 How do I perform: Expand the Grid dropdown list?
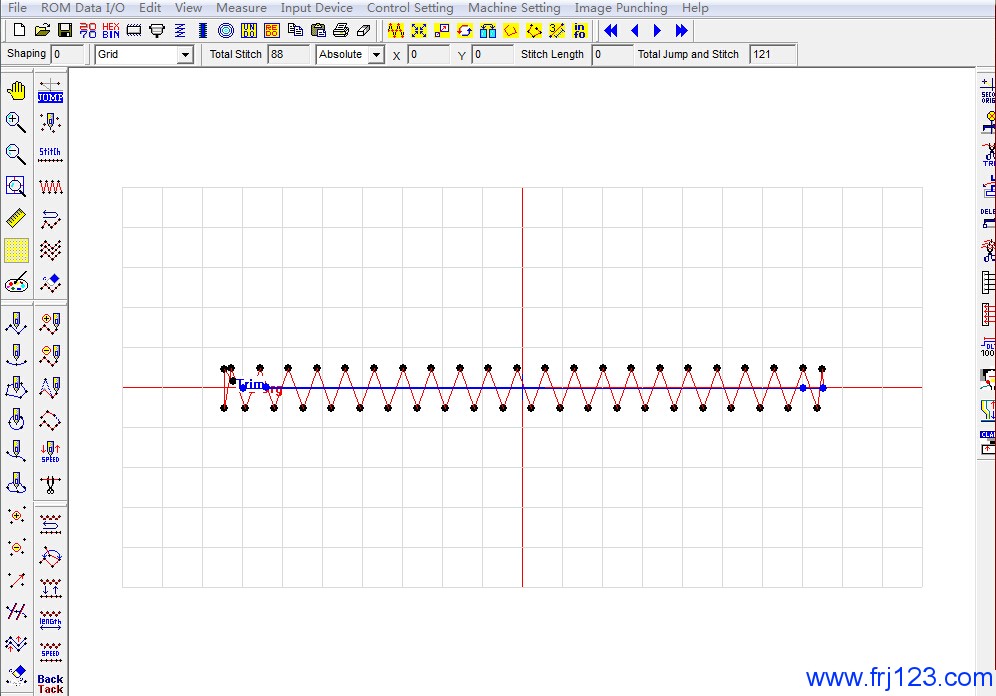tap(184, 55)
